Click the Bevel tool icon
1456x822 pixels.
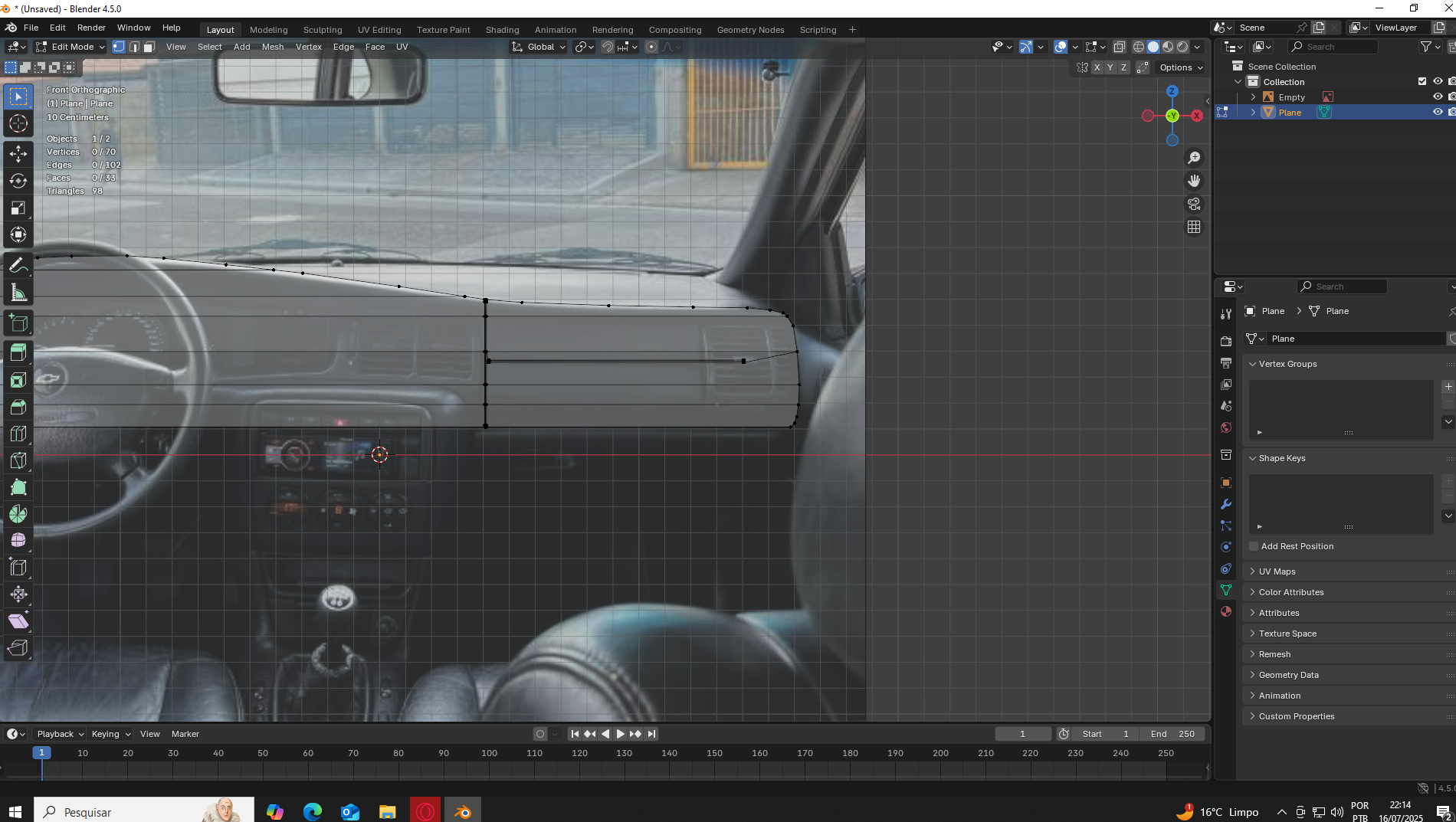click(x=18, y=407)
